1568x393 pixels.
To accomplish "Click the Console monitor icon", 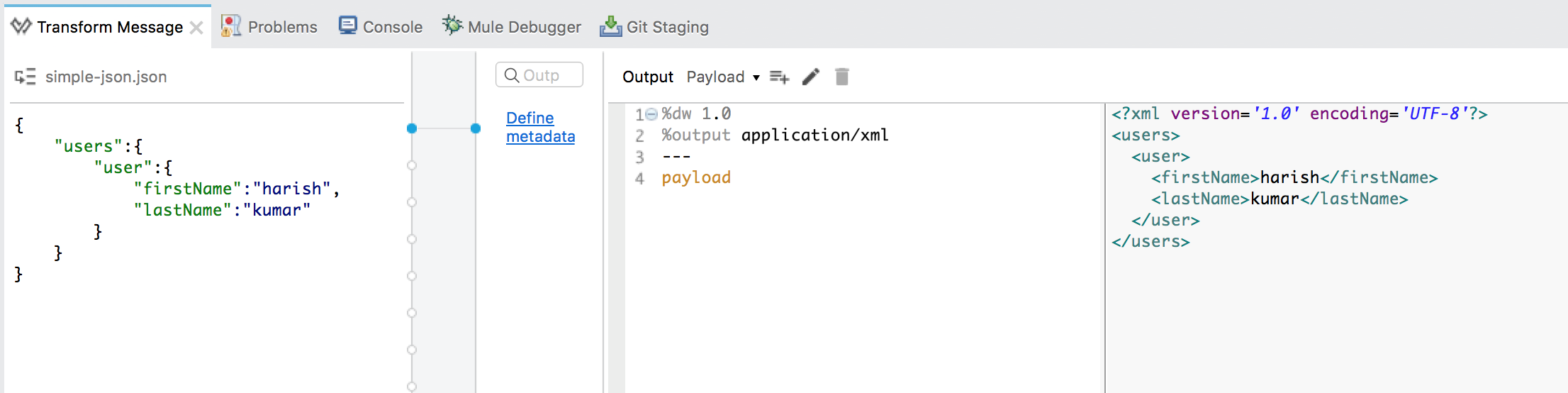I will [347, 26].
